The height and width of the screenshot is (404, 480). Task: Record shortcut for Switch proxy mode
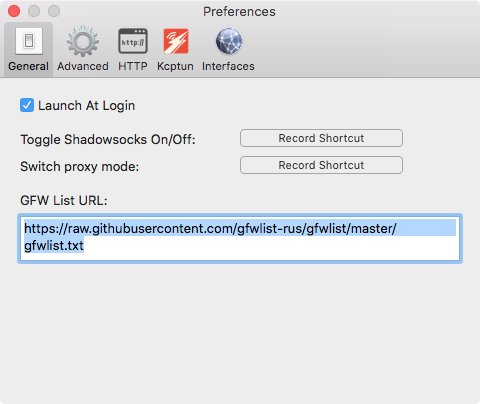321,165
